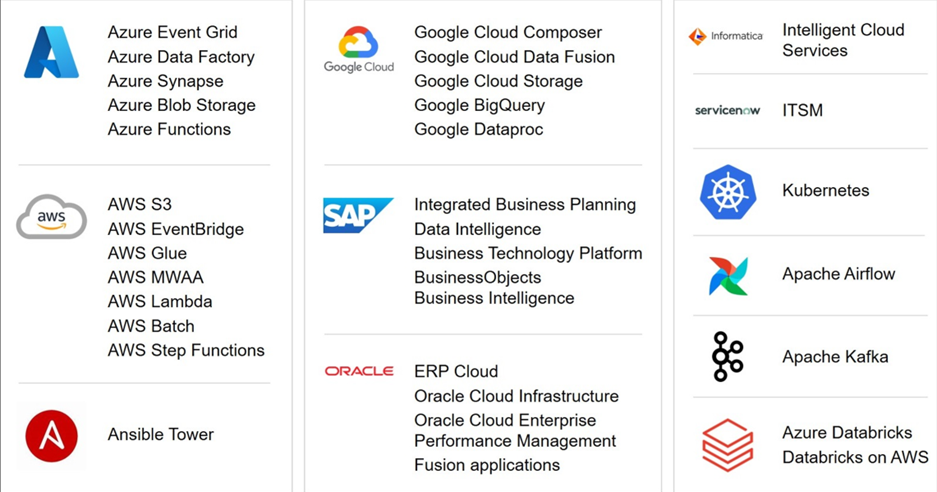Click the Informatica logo
The image size is (937, 492).
[x=726, y=36]
